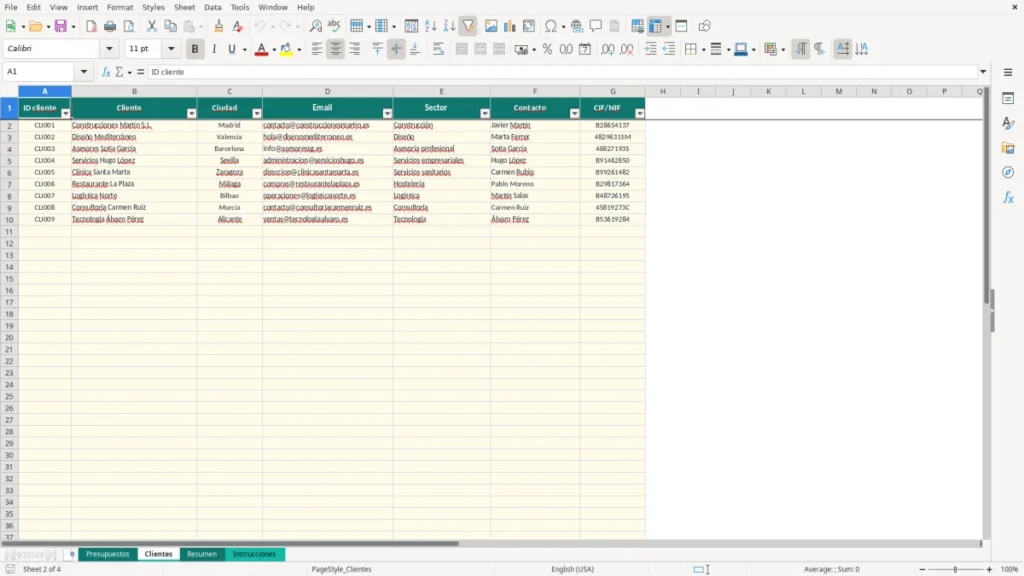Select the cell with Construcciones Martín S.L.
The image size is (1024, 576).
point(134,125)
